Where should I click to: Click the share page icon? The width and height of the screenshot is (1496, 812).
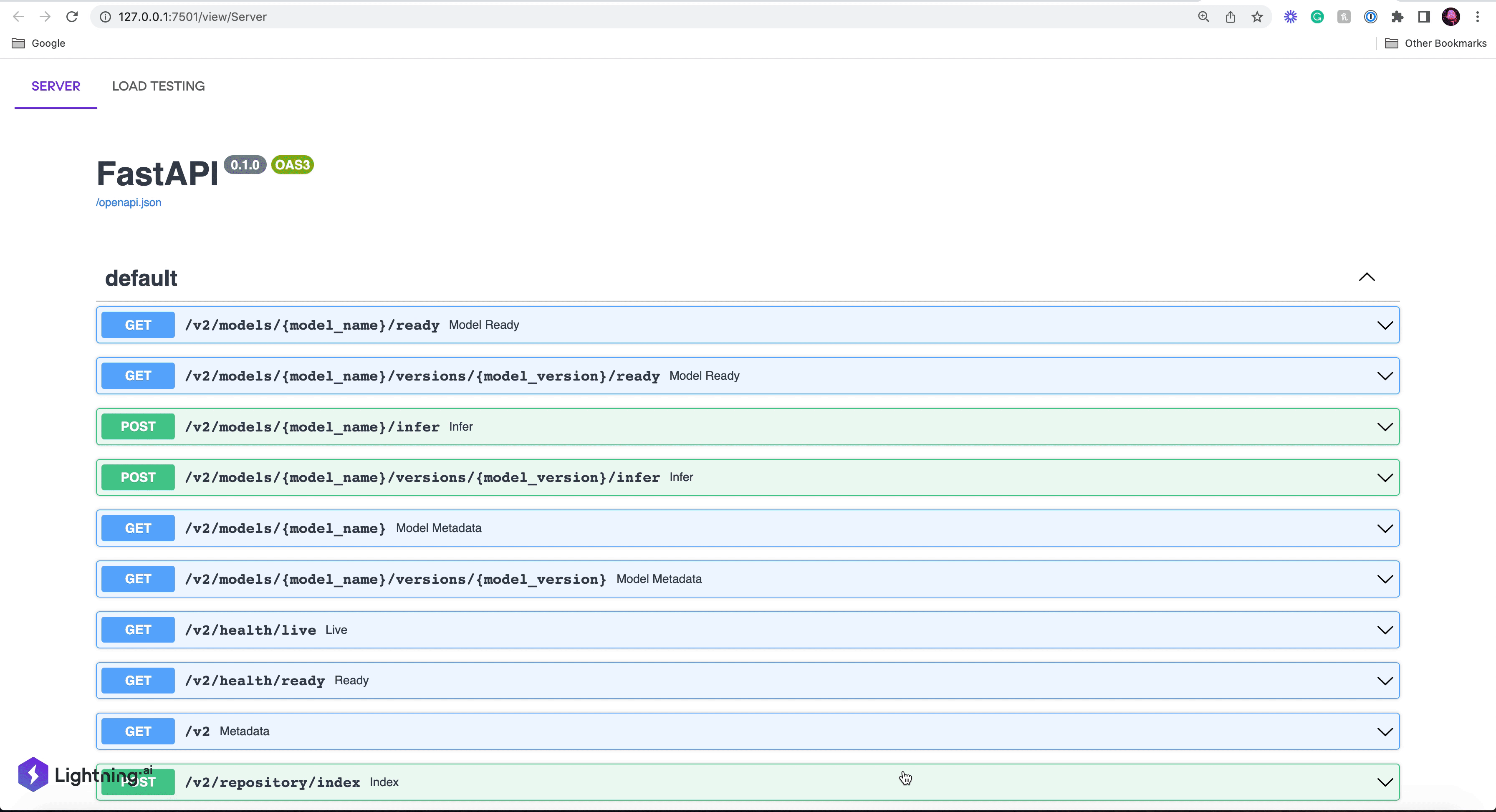[x=1231, y=17]
